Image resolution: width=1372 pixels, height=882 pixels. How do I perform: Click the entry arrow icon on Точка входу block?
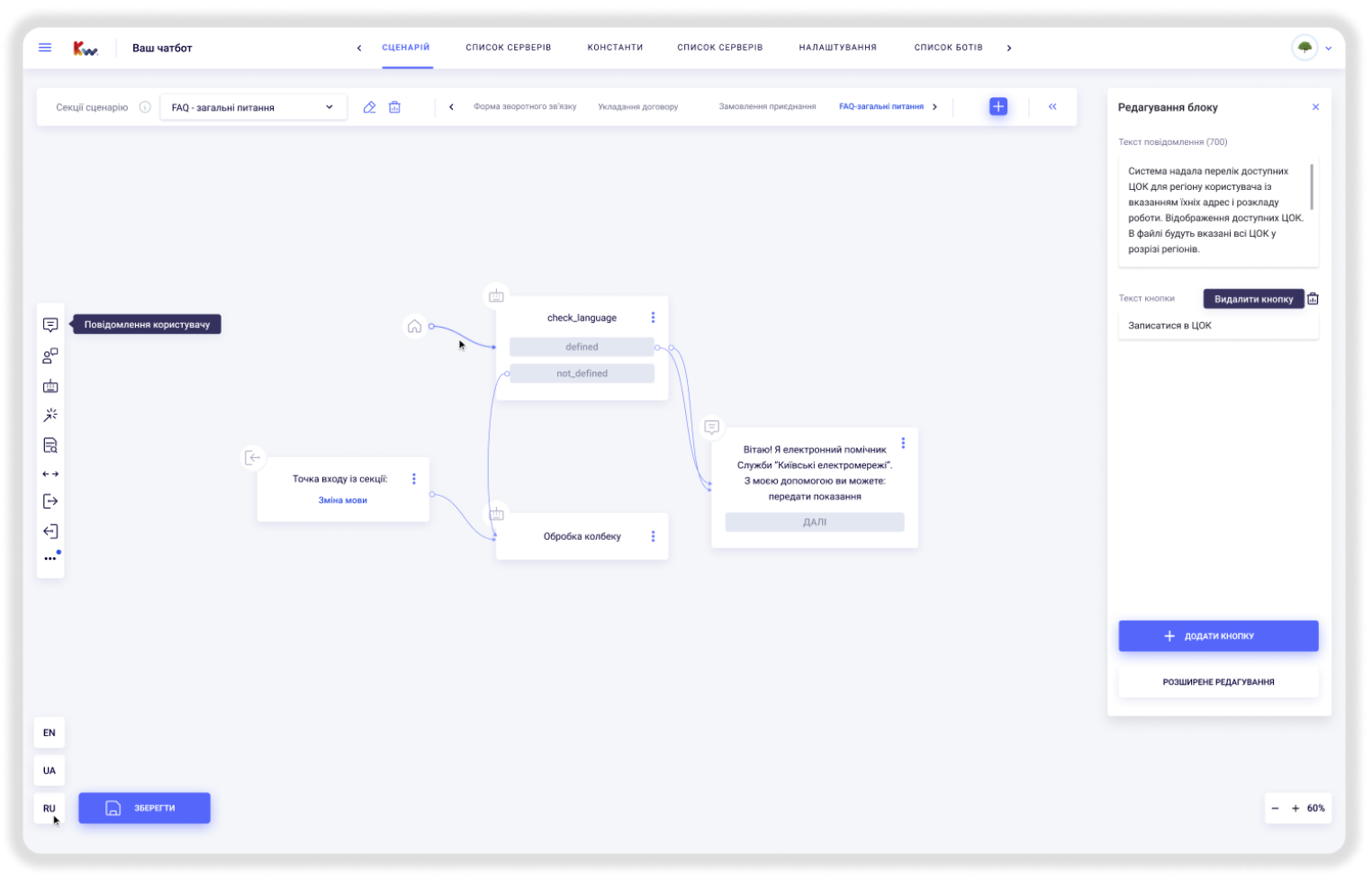coord(253,457)
